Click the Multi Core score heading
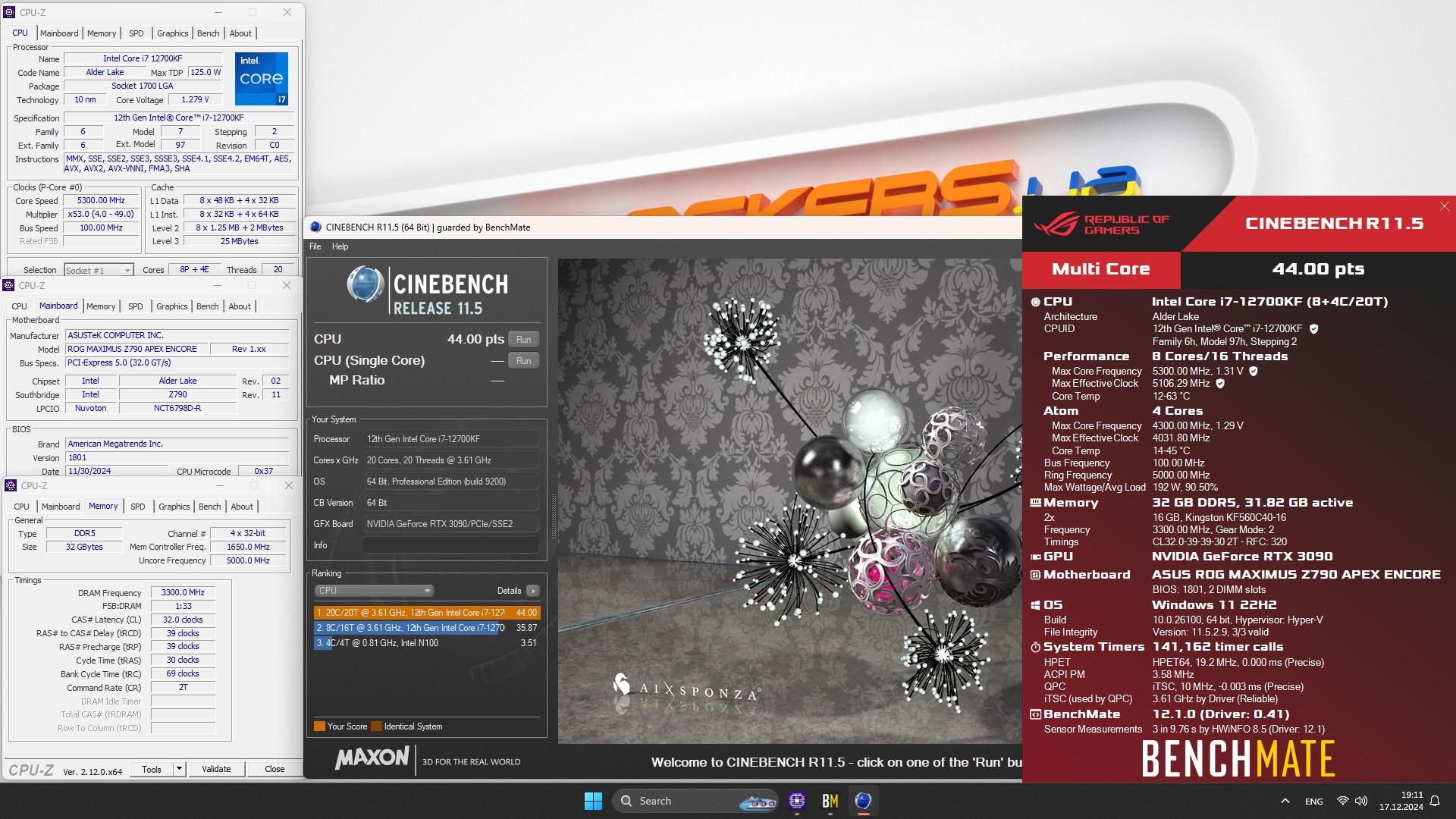 [1100, 269]
